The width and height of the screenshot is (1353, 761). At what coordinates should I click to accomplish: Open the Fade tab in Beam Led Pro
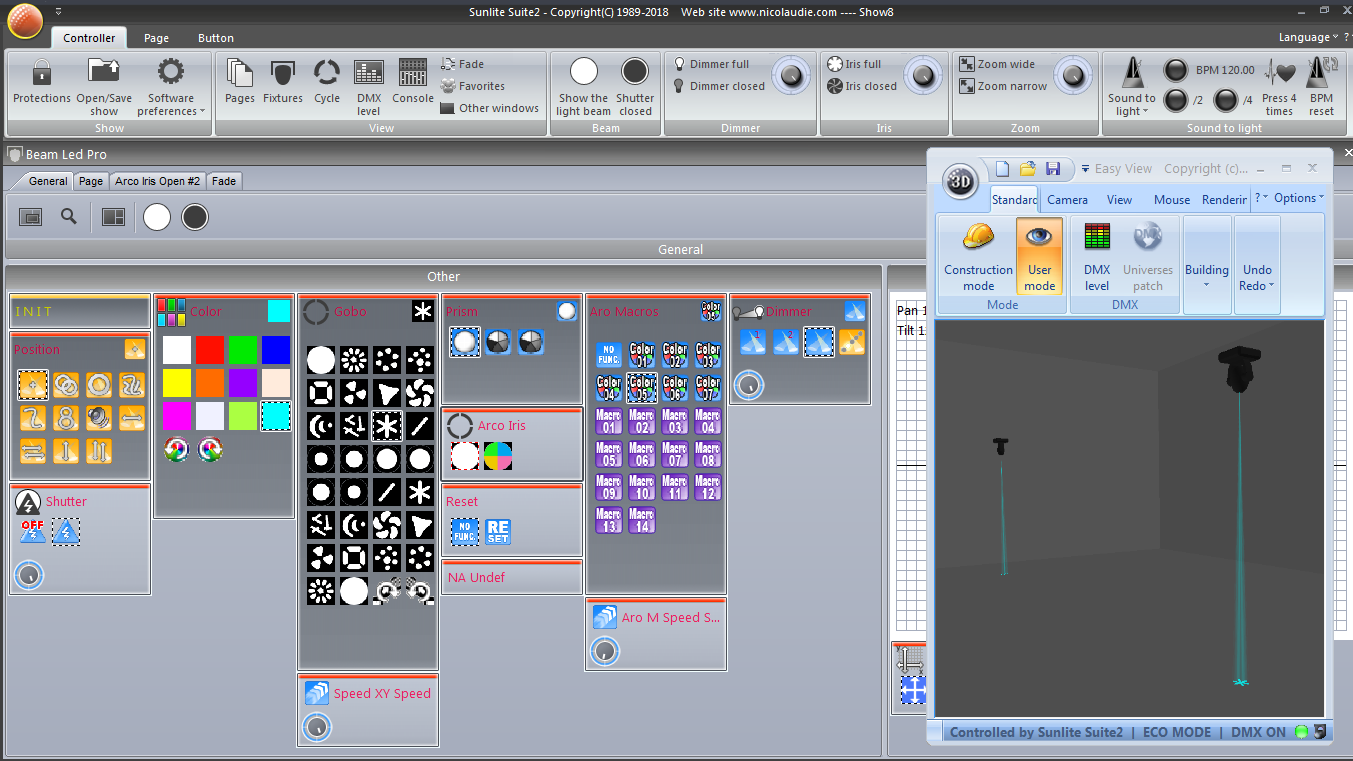(224, 181)
